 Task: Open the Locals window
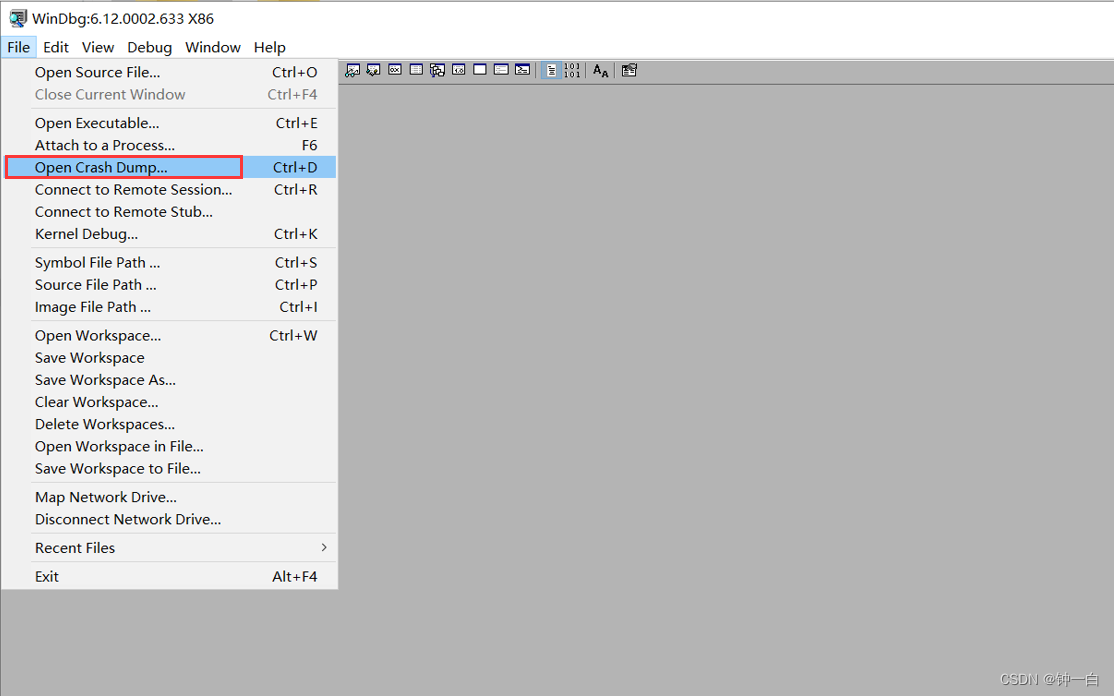[x=373, y=70]
